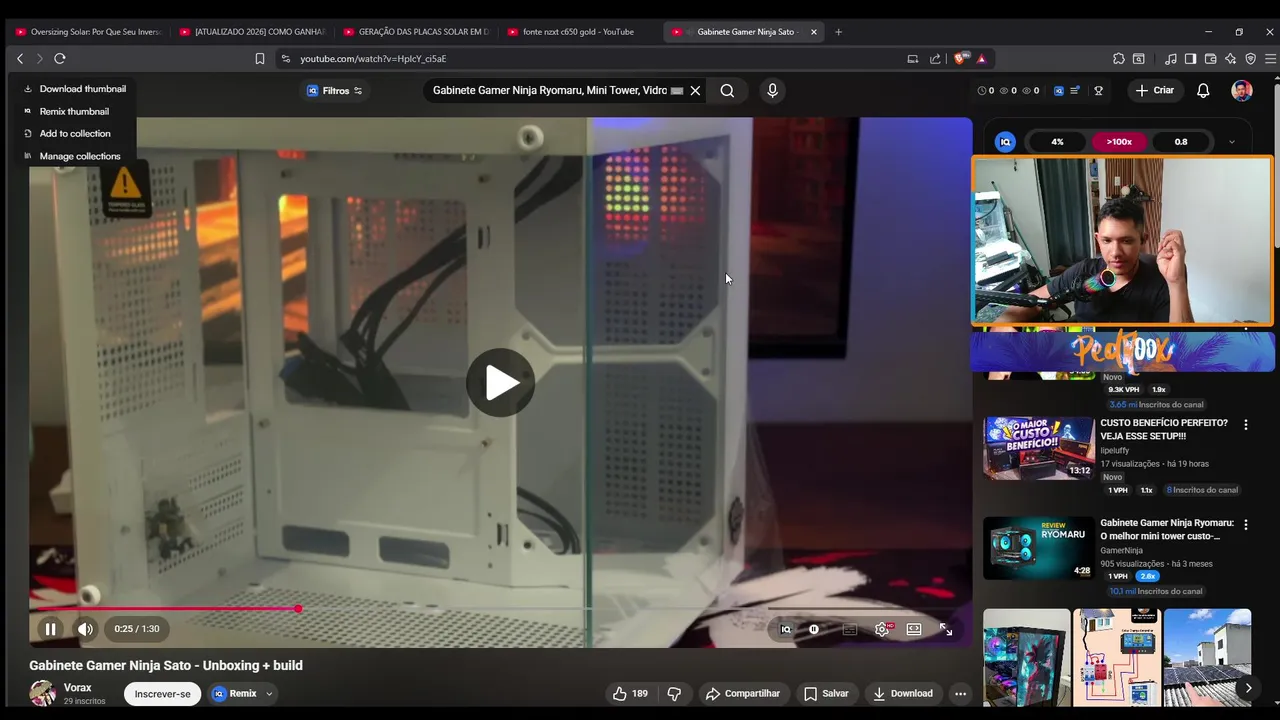The image size is (1280, 720).
Task: Open options for CUSTO BENEFÍCIO PERFEITO video
Action: point(1245,425)
